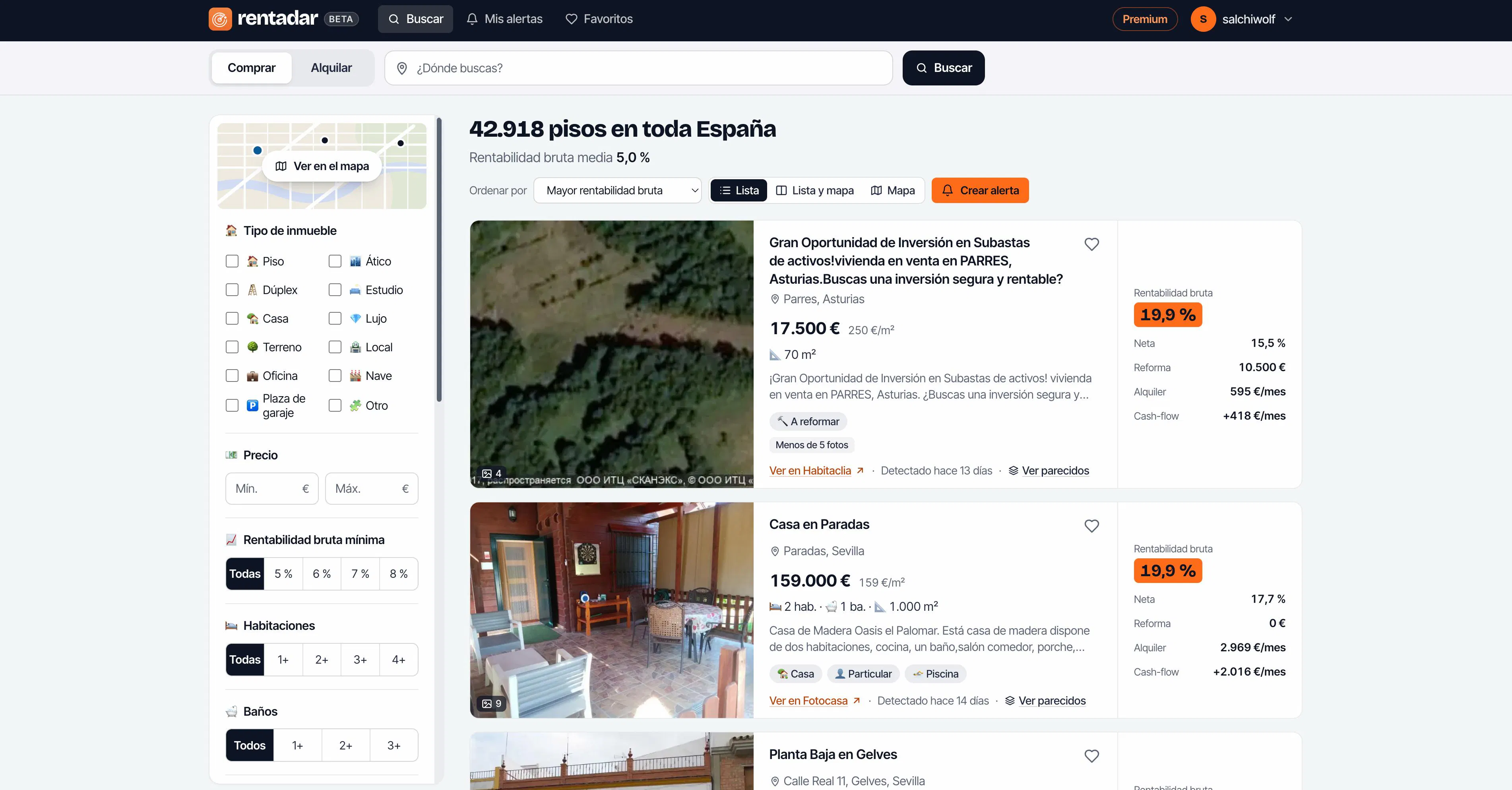Click the dark Buscar search button
The height and width of the screenshot is (790, 1512).
point(943,68)
